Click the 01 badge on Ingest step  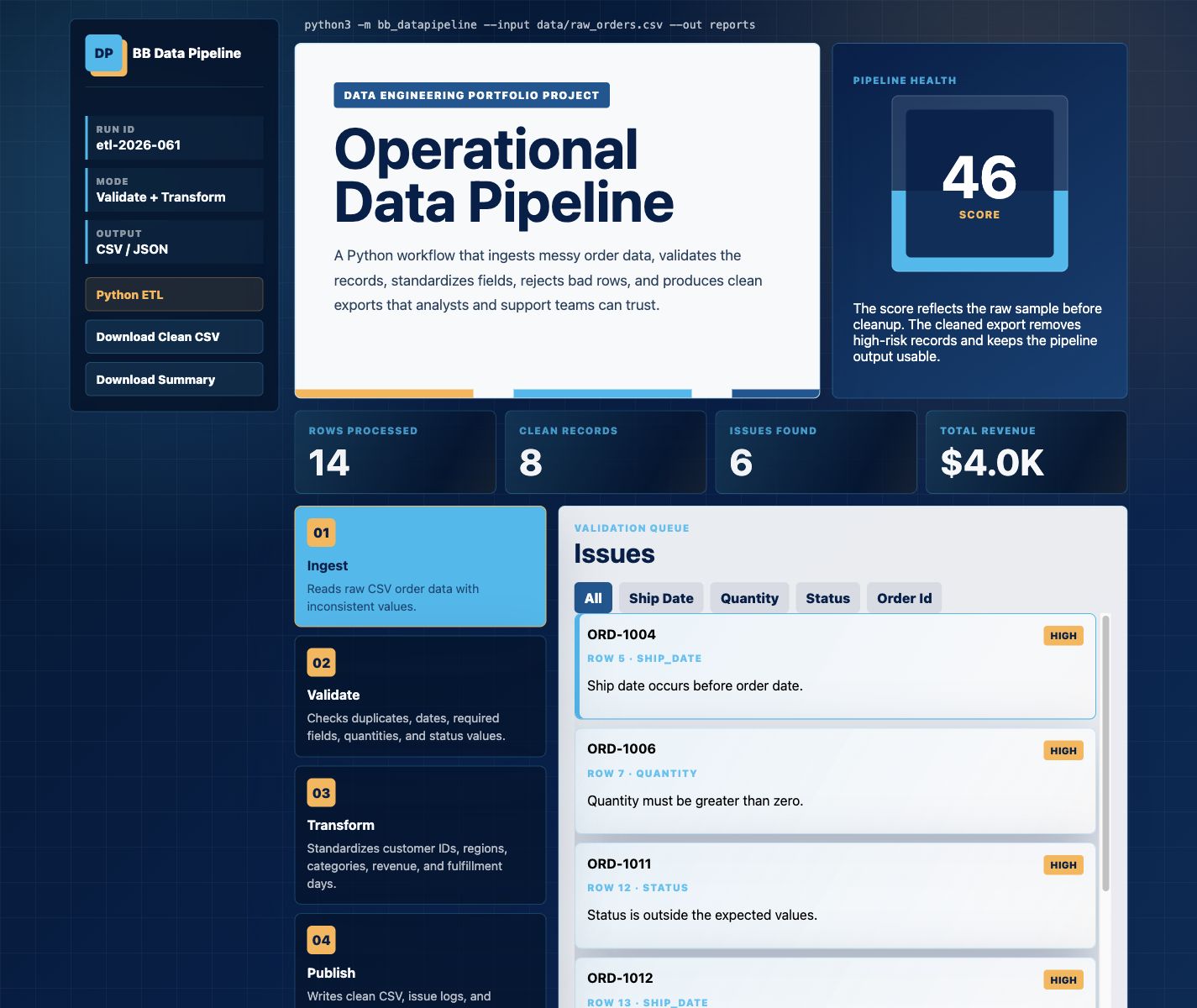(322, 533)
